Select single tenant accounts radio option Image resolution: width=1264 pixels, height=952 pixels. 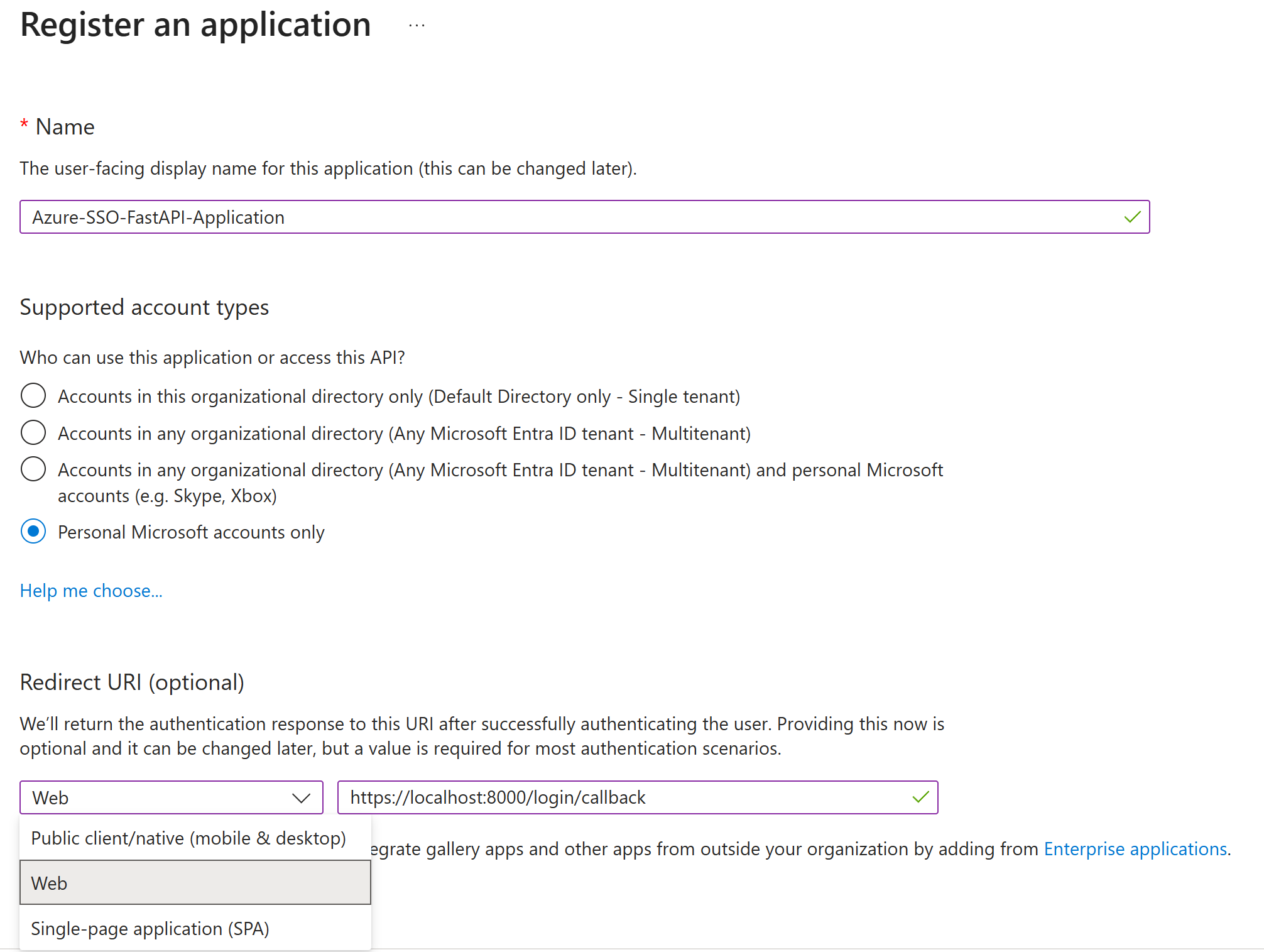33,396
